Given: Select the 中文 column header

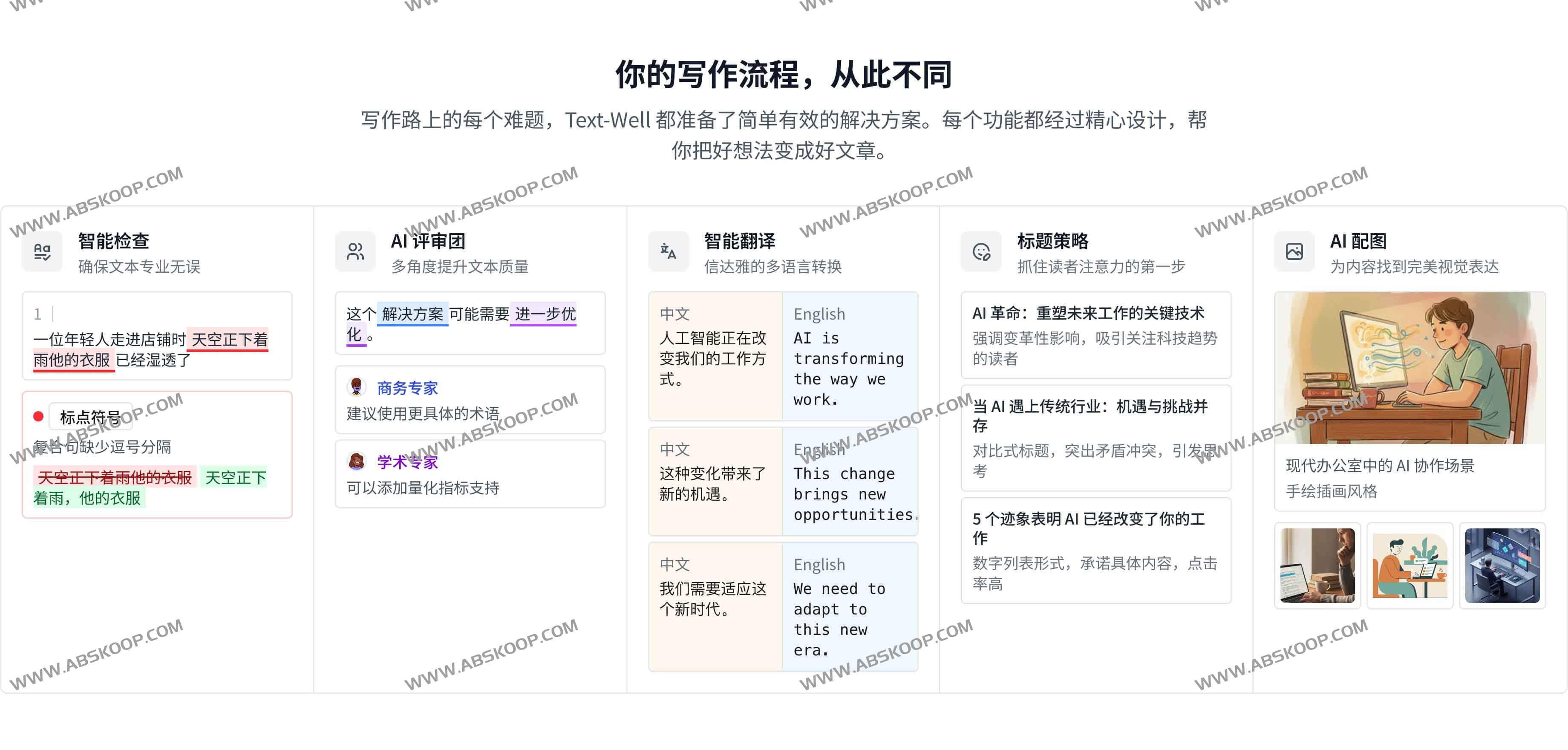Looking at the screenshot, I should [676, 314].
